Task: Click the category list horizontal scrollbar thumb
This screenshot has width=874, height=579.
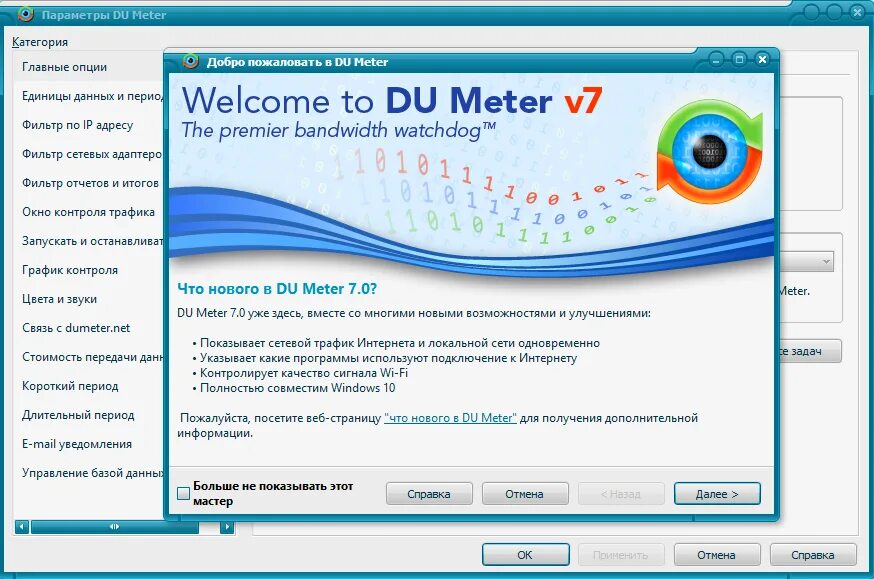Action: 115,527
